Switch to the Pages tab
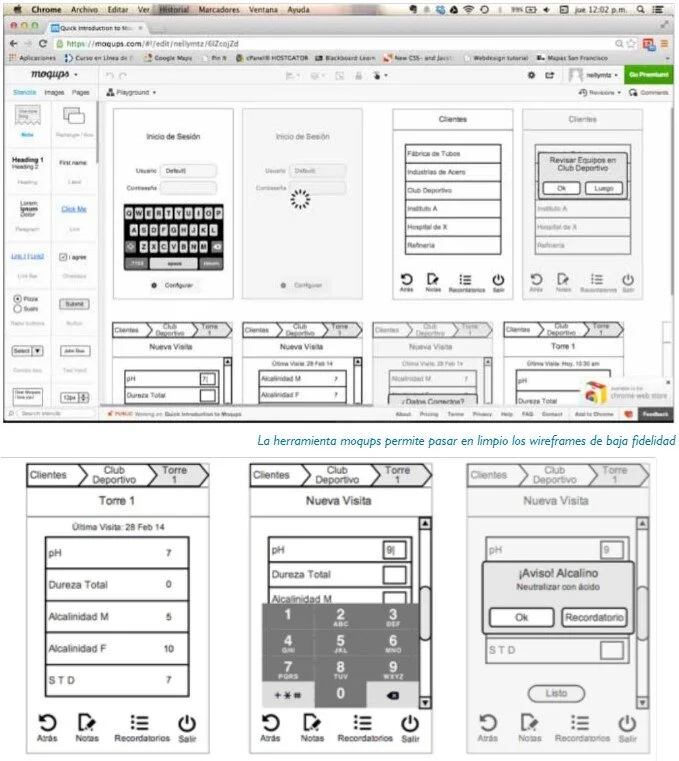The height and width of the screenshot is (761, 679). (x=81, y=92)
